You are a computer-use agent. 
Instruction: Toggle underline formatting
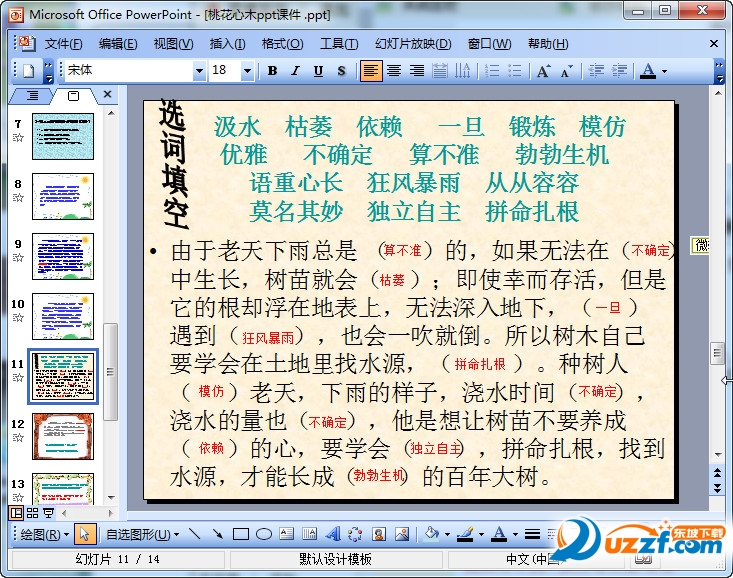[x=318, y=71]
